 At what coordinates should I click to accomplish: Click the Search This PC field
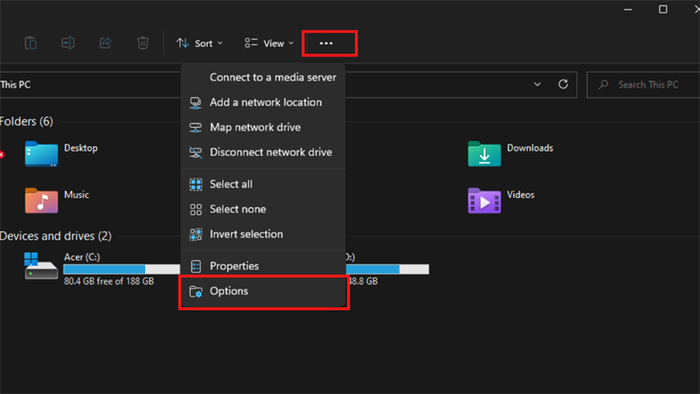[643, 85]
